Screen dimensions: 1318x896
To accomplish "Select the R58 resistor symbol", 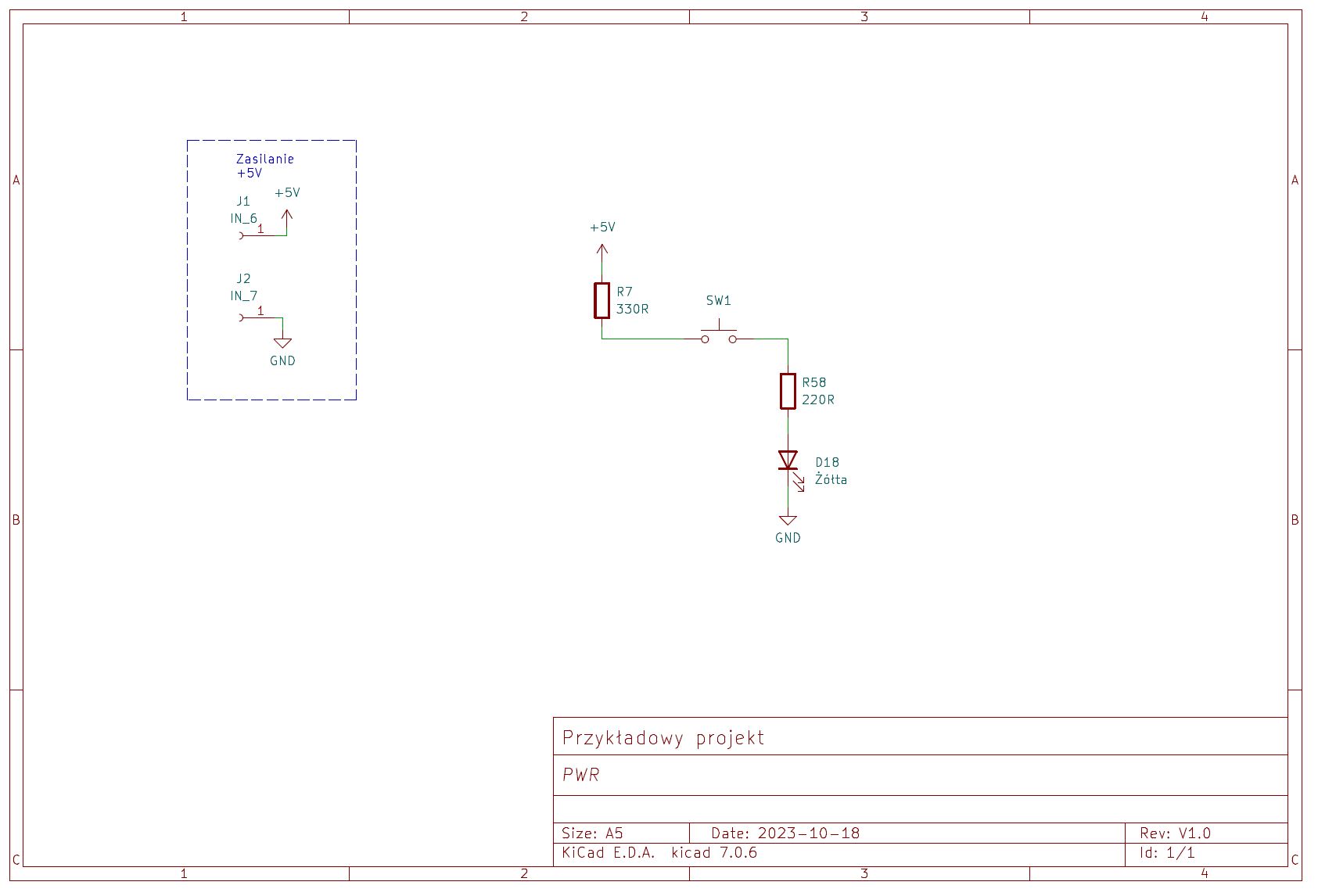I will tap(788, 391).
